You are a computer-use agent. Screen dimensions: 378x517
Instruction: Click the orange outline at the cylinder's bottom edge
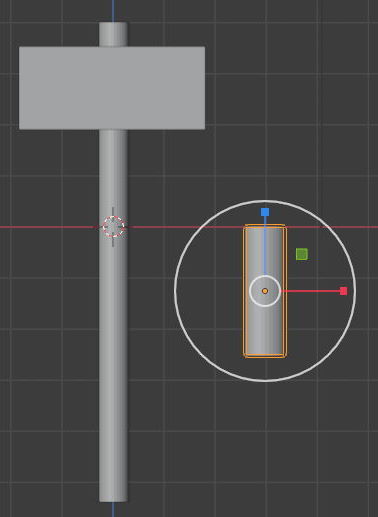[x=265, y=356]
